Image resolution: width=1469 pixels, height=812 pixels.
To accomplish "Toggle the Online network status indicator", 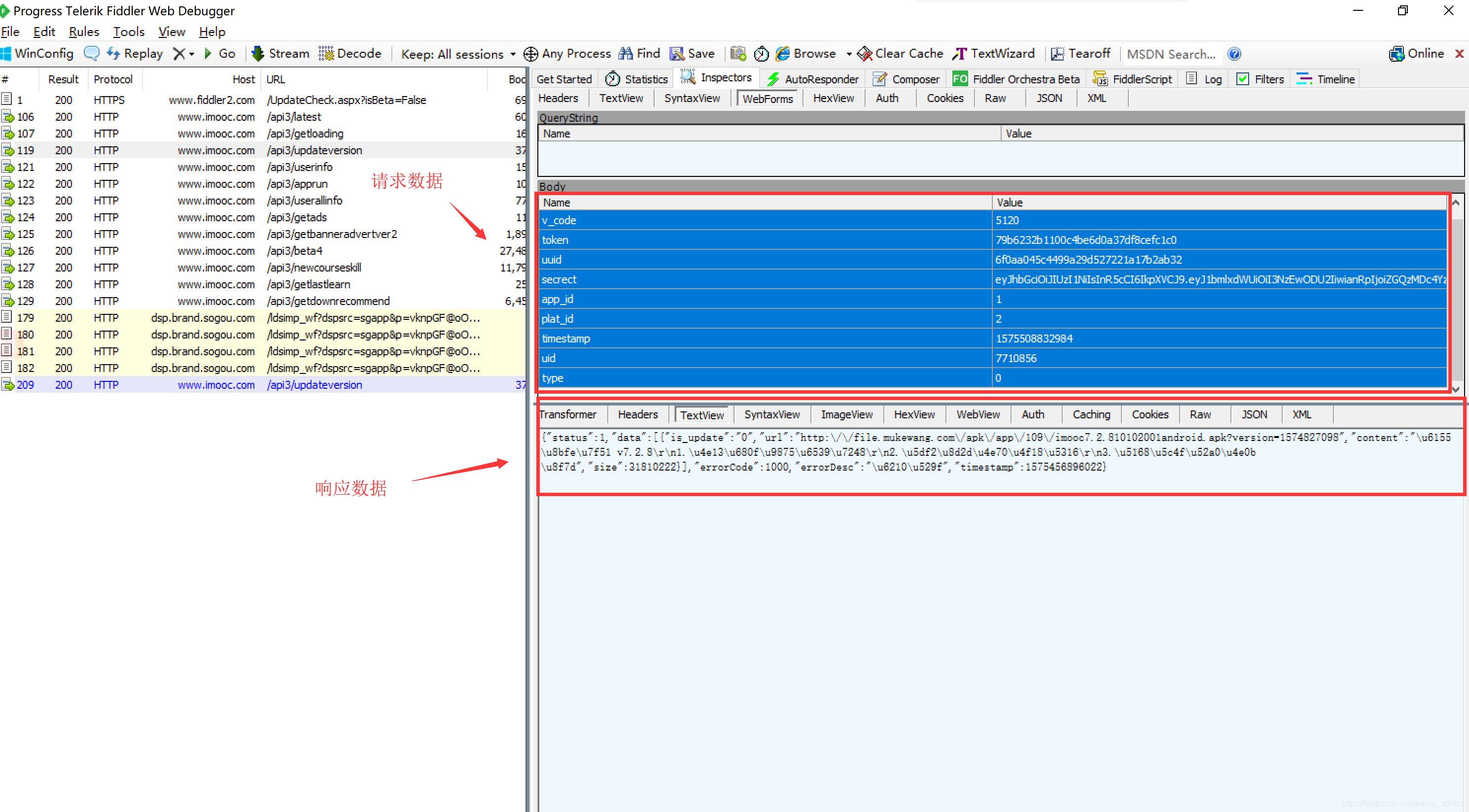I will click(1417, 54).
